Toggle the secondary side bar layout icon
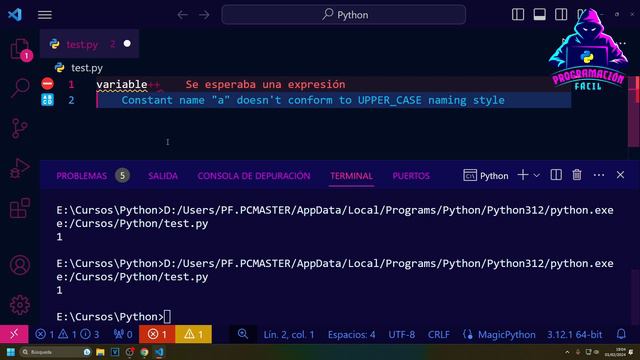The image size is (640, 360). tap(561, 15)
